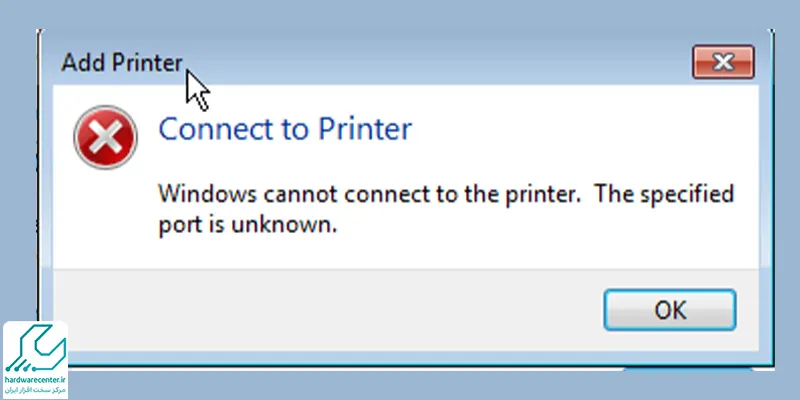Click the hardwarecenter circuit logo icon

click(x=35, y=348)
